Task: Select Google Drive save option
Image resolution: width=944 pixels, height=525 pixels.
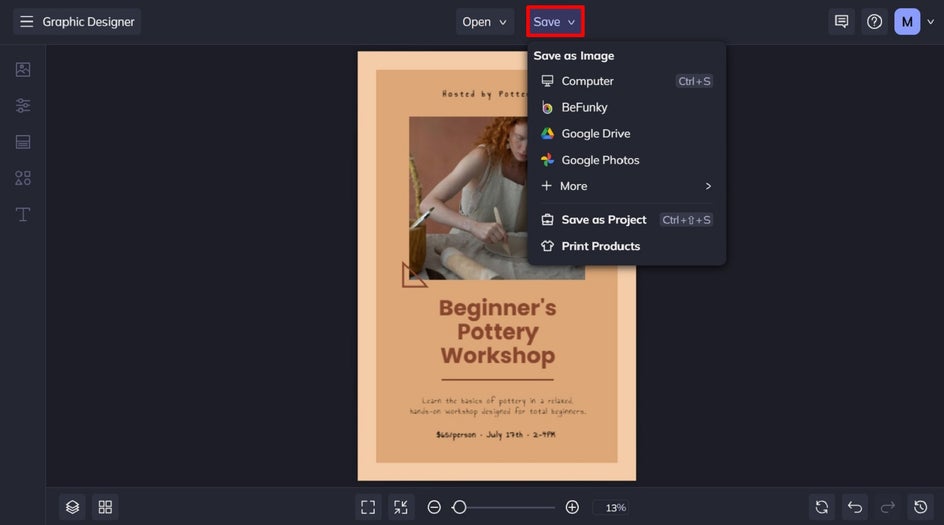Action: 595,133
